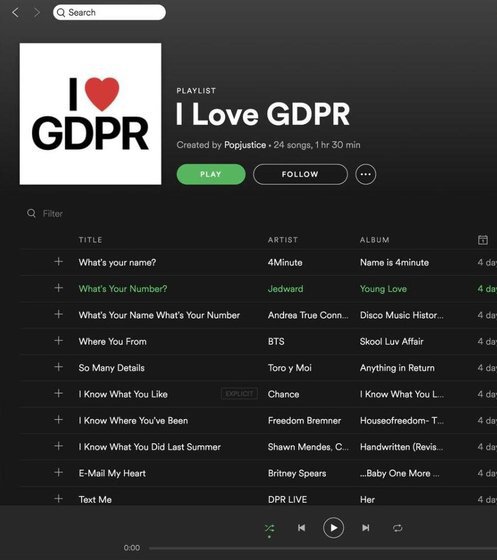Image resolution: width=497 pixels, height=560 pixels.
Task: Select the track "E-Mail My Heart"
Action: [x=112, y=473]
